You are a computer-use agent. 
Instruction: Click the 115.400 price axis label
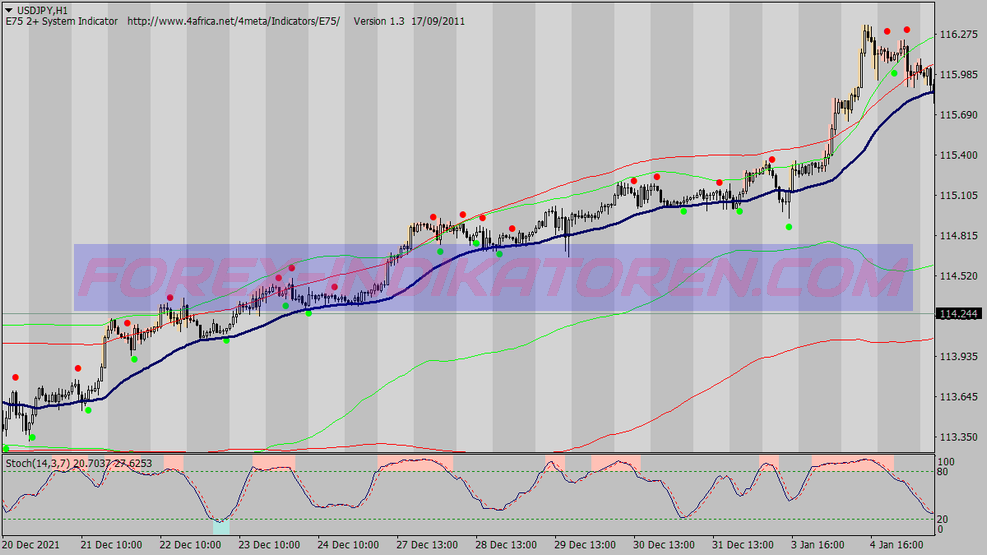(x=959, y=155)
